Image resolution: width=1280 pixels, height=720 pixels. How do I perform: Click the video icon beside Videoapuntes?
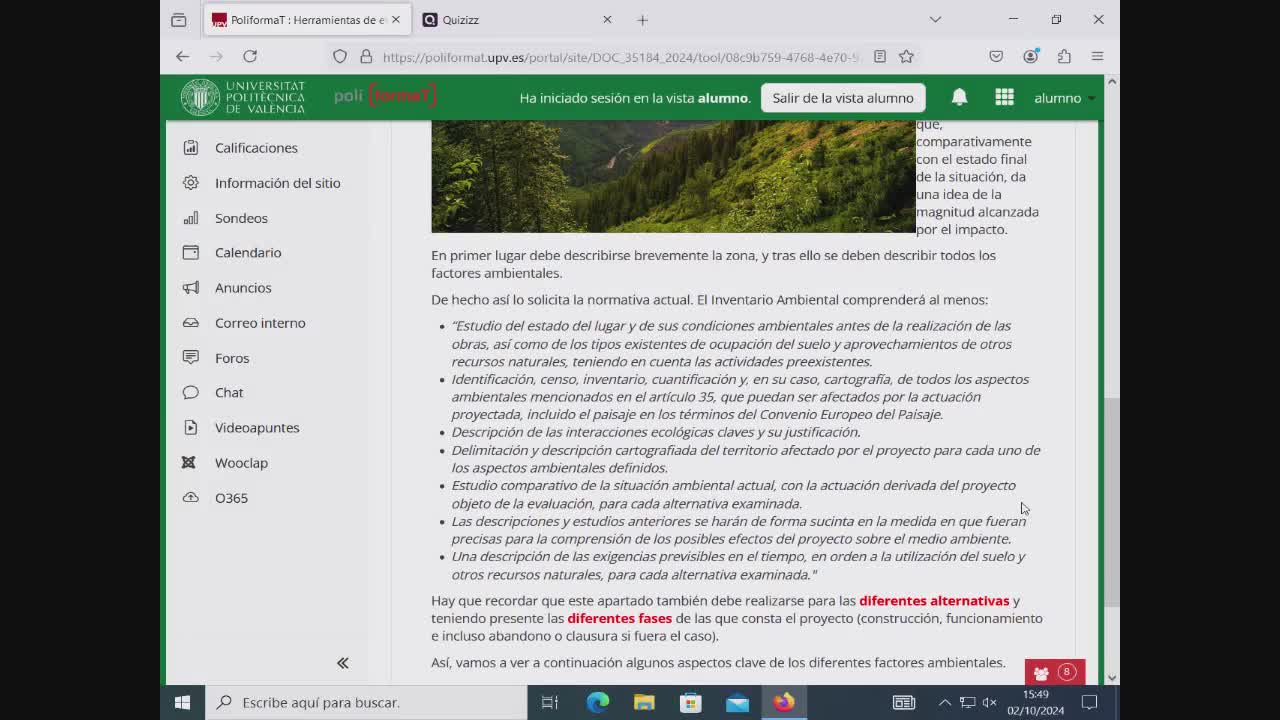[x=191, y=428]
